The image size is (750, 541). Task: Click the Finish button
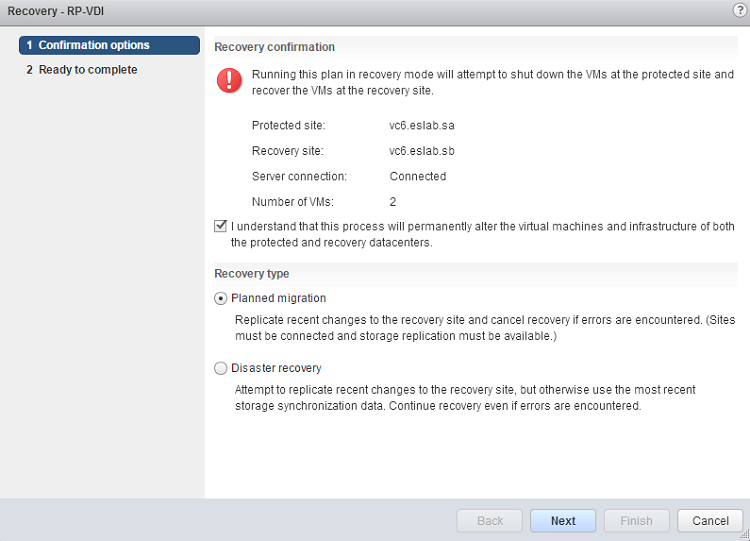636,521
